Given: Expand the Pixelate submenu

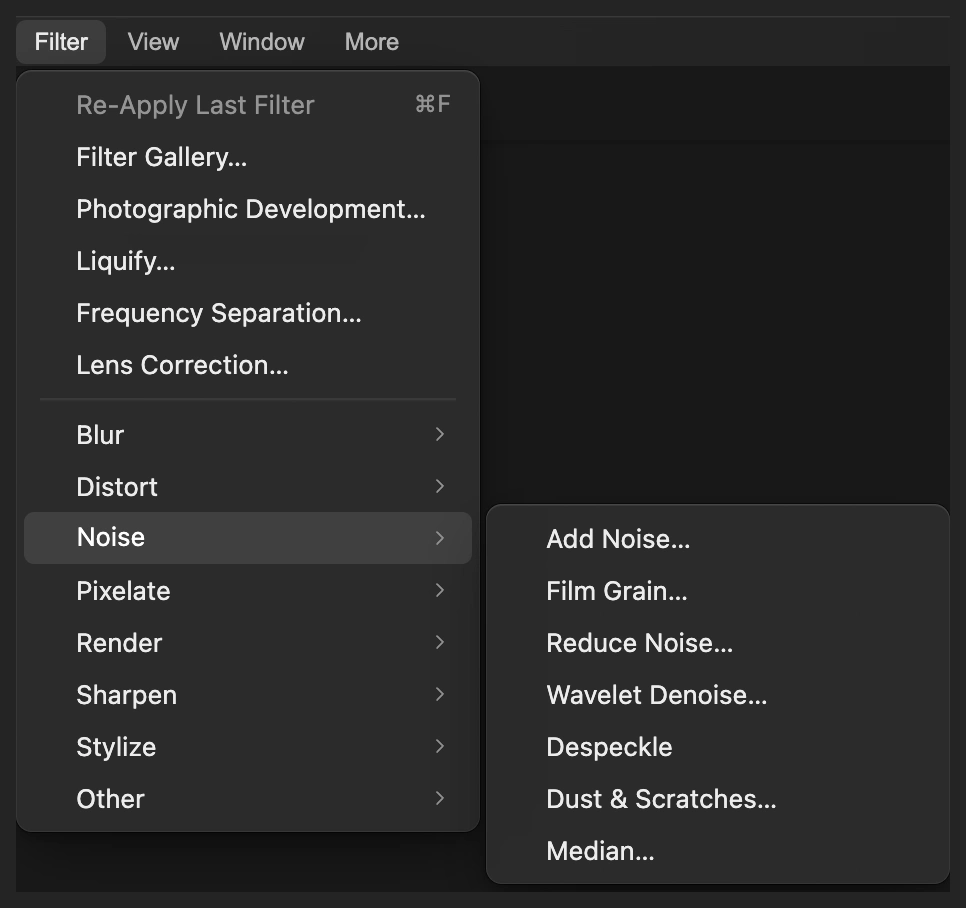Looking at the screenshot, I should click(x=248, y=591).
